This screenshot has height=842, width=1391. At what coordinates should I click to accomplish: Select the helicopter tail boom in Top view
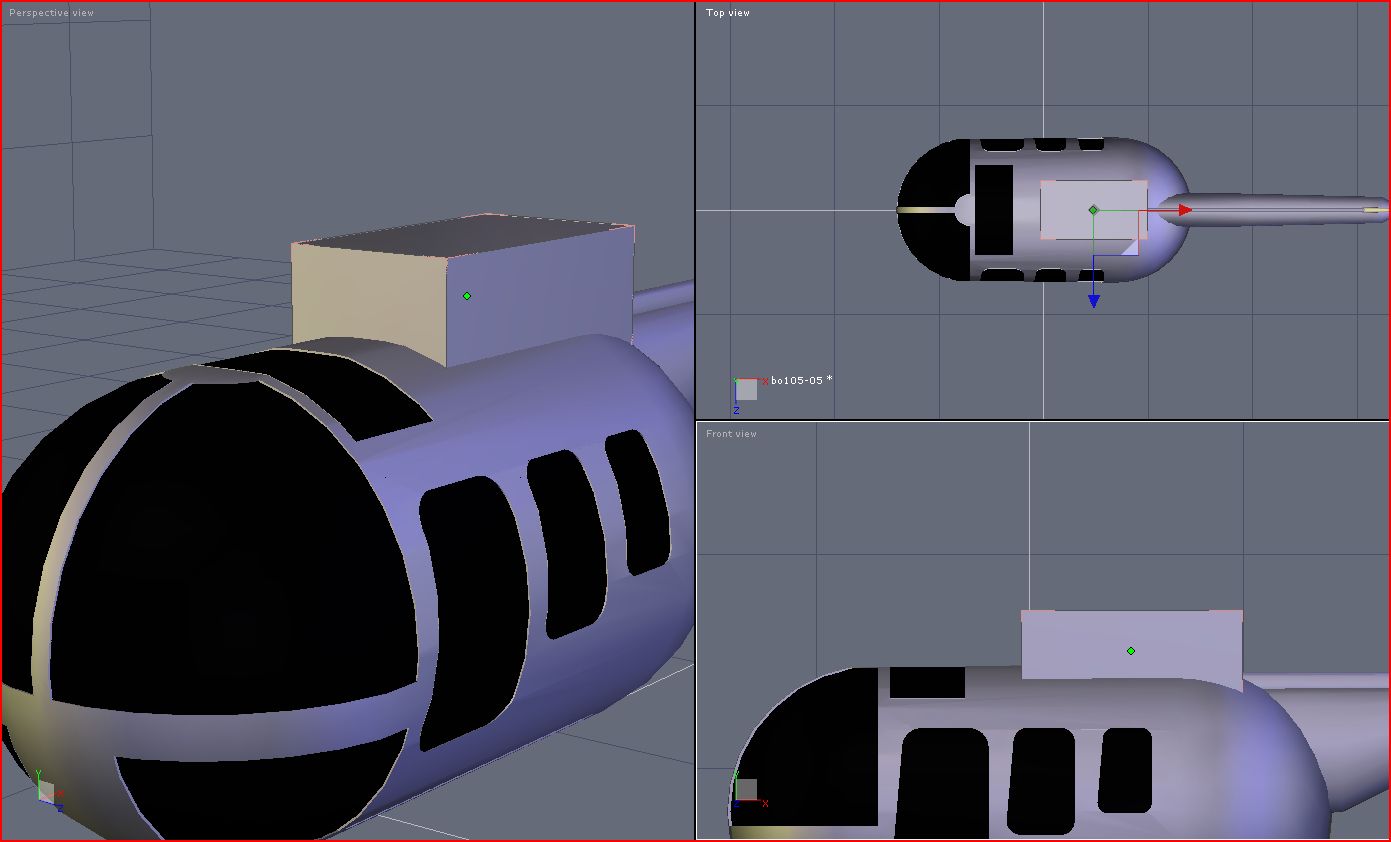[1272, 210]
